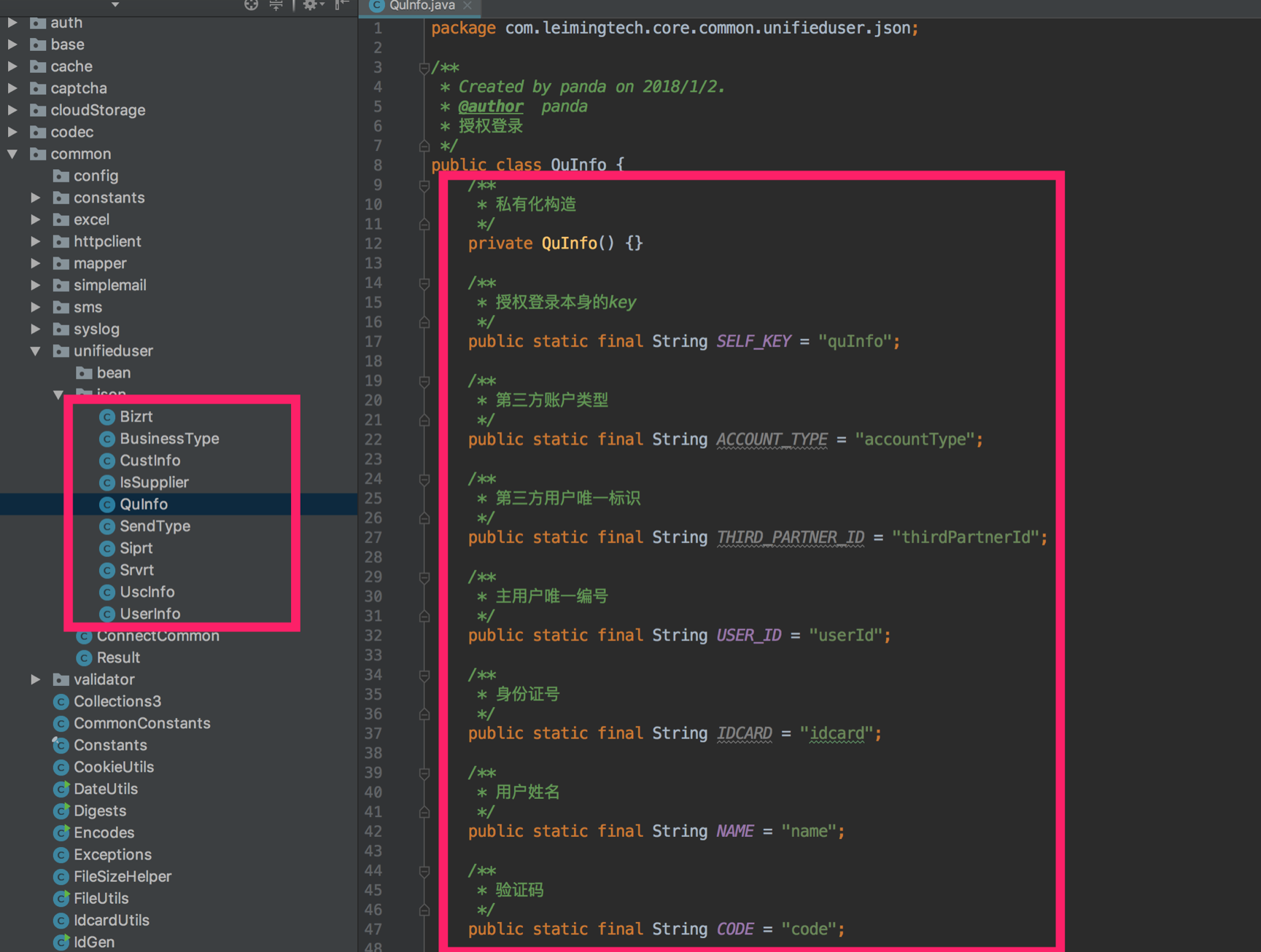
Task: Click the CustInfo class icon
Action: coord(107,461)
